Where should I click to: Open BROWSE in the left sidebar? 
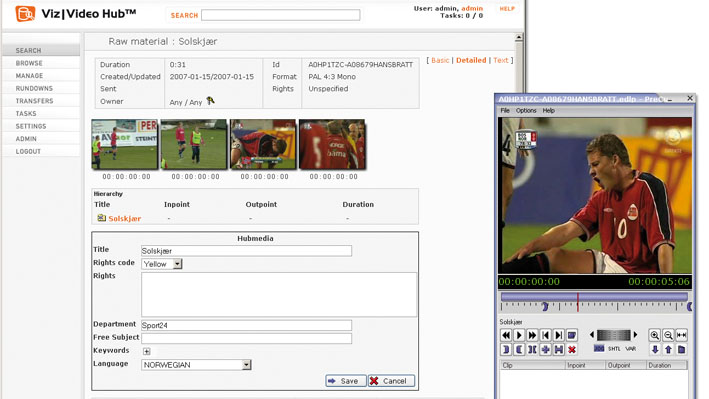pyautogui.click(x=29, y=63)
